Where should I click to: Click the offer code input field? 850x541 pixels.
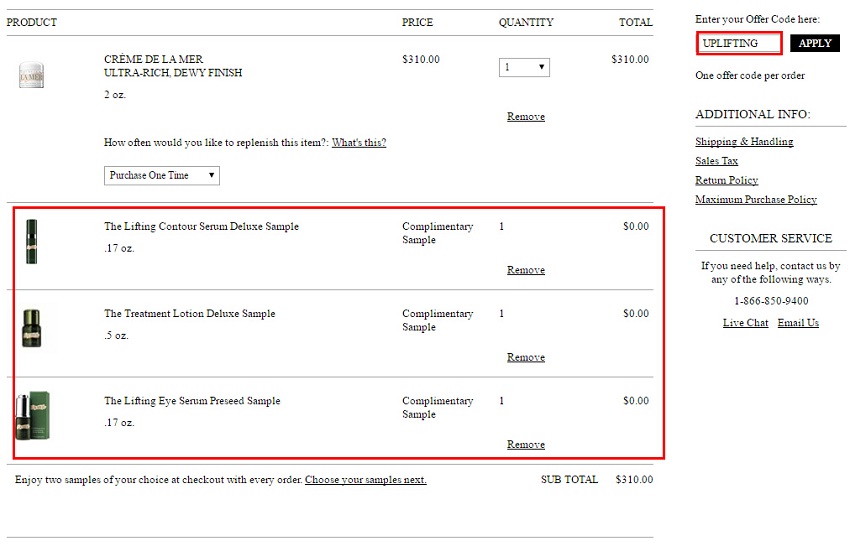pyautogui.click(x=739, y=43)
